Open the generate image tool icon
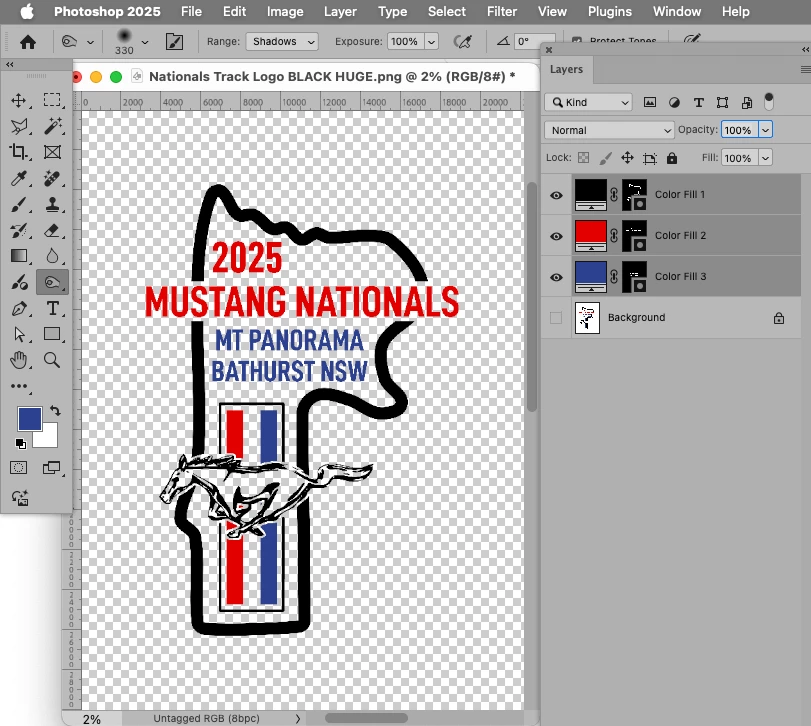The width and height of the screenshot is (811, 726). pos(20,498)
